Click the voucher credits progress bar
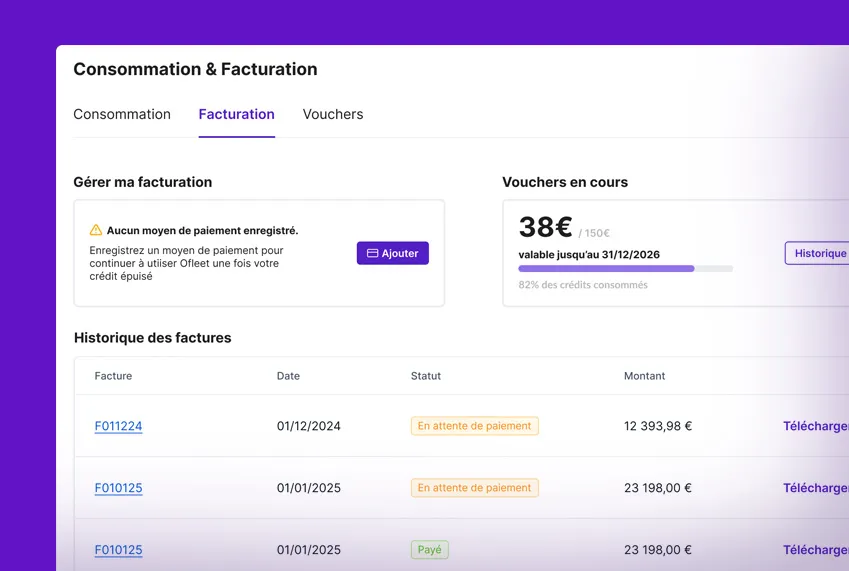The width and height of the screenshot is (849, 571). [x=625, y=269]
